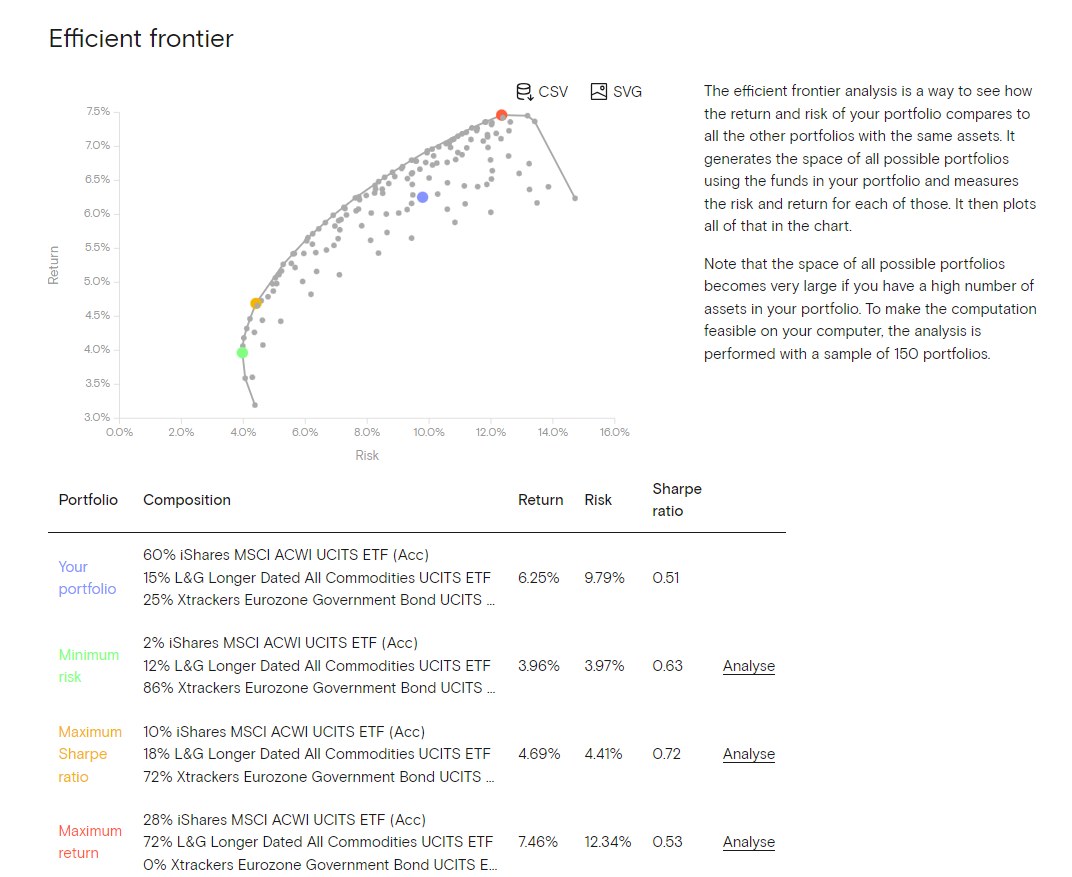
Task: Click the 'Efficient frontier' heading
Action: (141, 39)
